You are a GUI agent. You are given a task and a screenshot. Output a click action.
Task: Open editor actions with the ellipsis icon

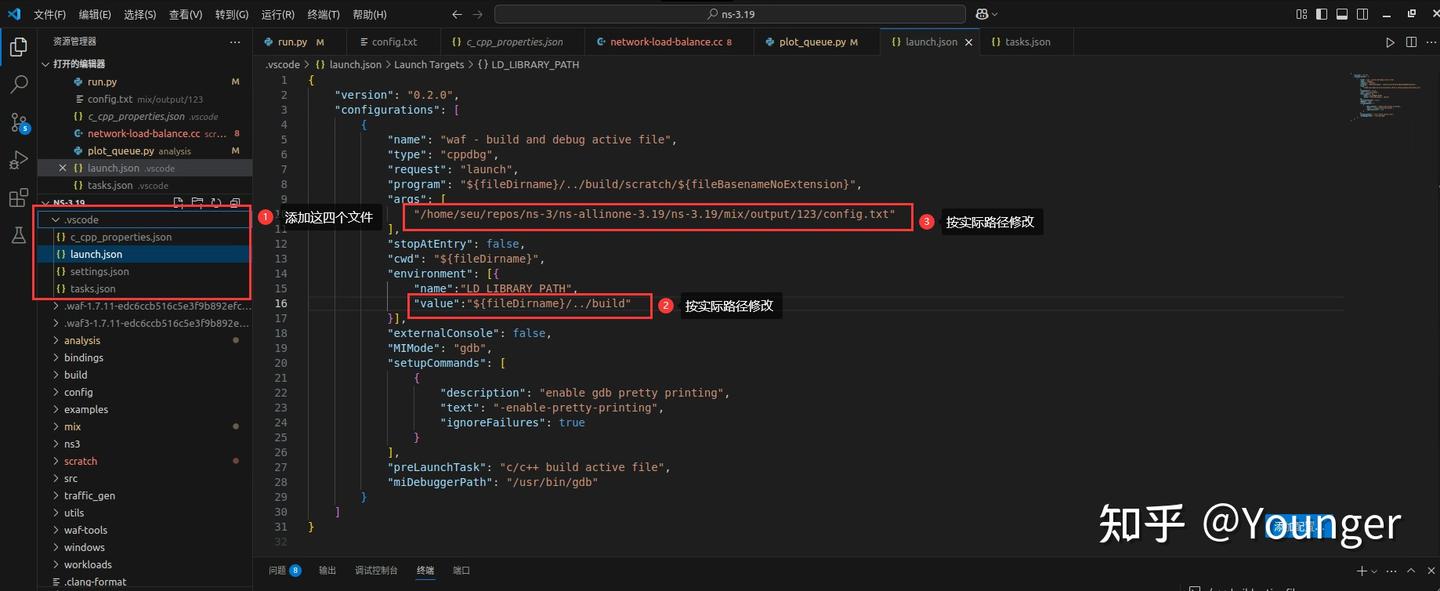coord(1432,42)
